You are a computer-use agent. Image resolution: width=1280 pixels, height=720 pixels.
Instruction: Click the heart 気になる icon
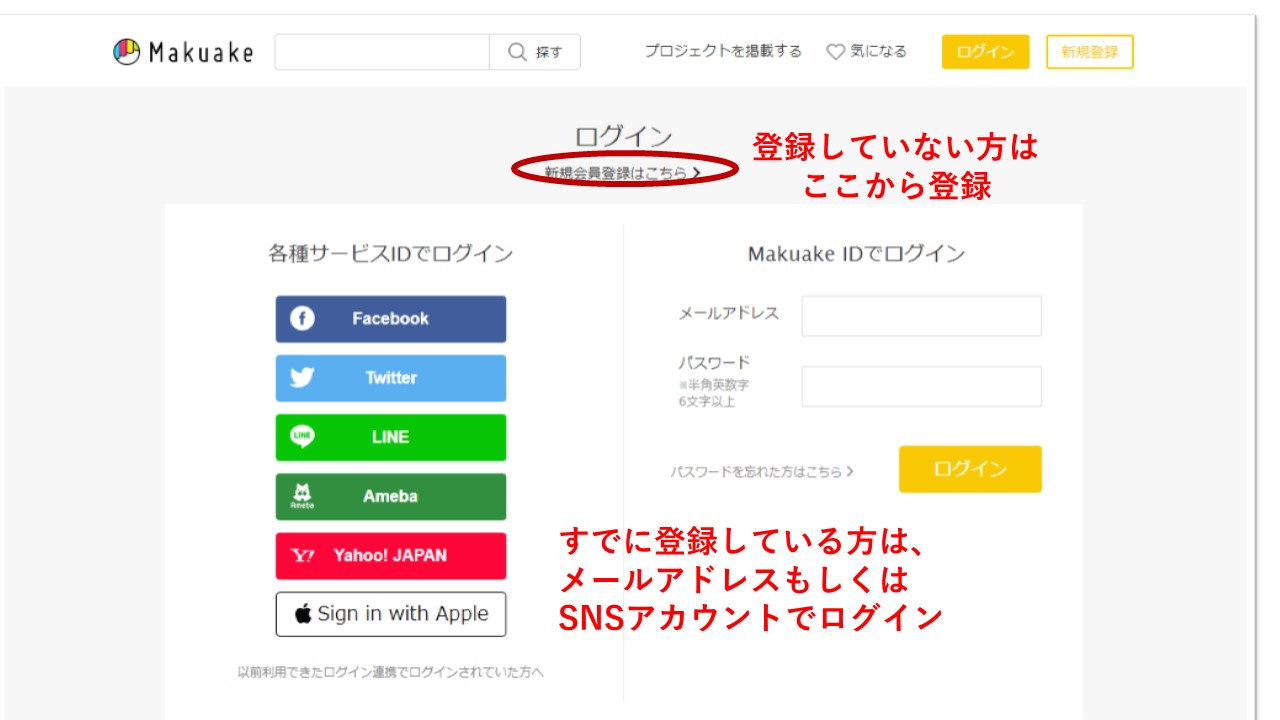(835, 52)
